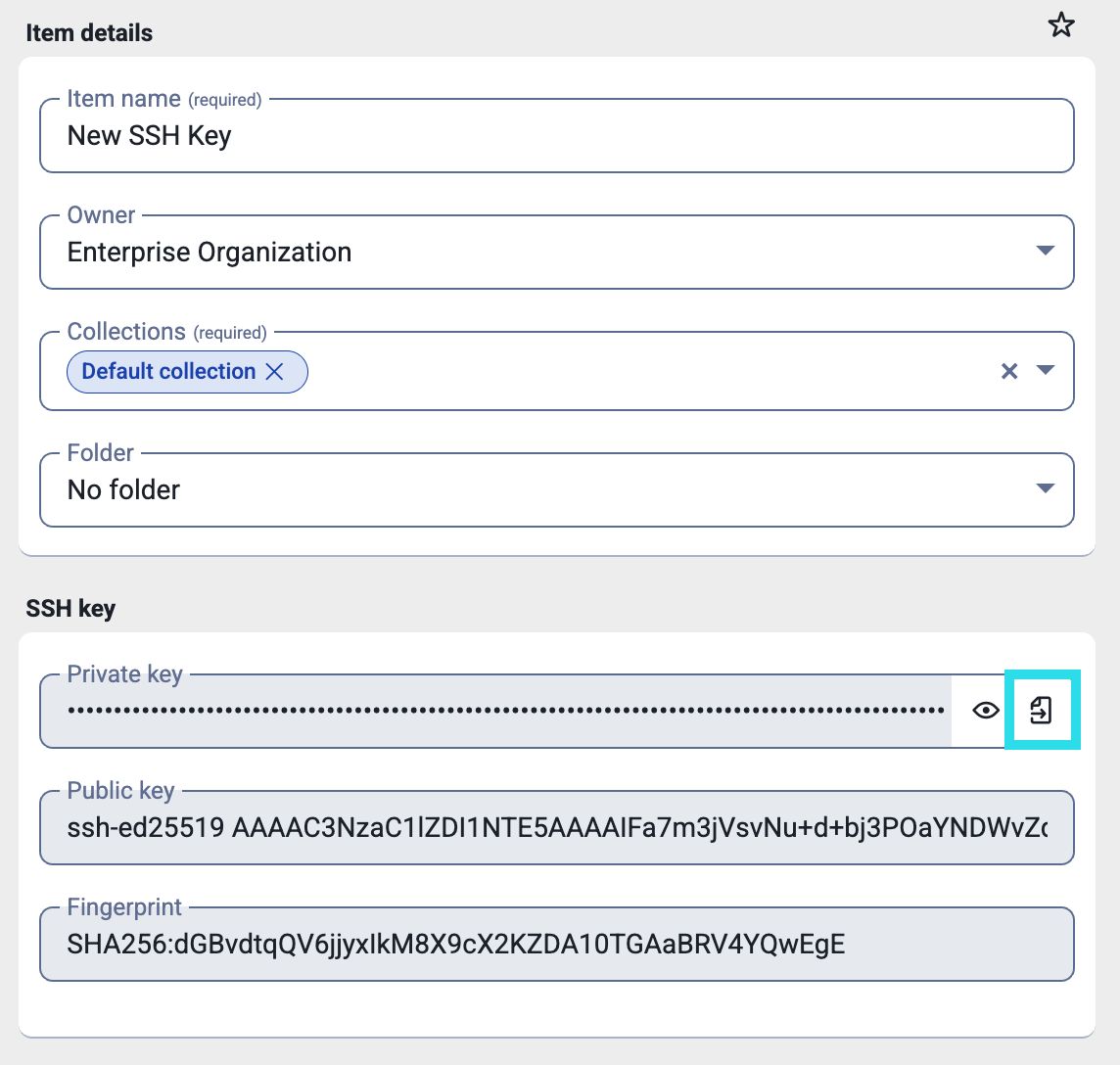Mark item as favorite with star icon

(1061, 26)
